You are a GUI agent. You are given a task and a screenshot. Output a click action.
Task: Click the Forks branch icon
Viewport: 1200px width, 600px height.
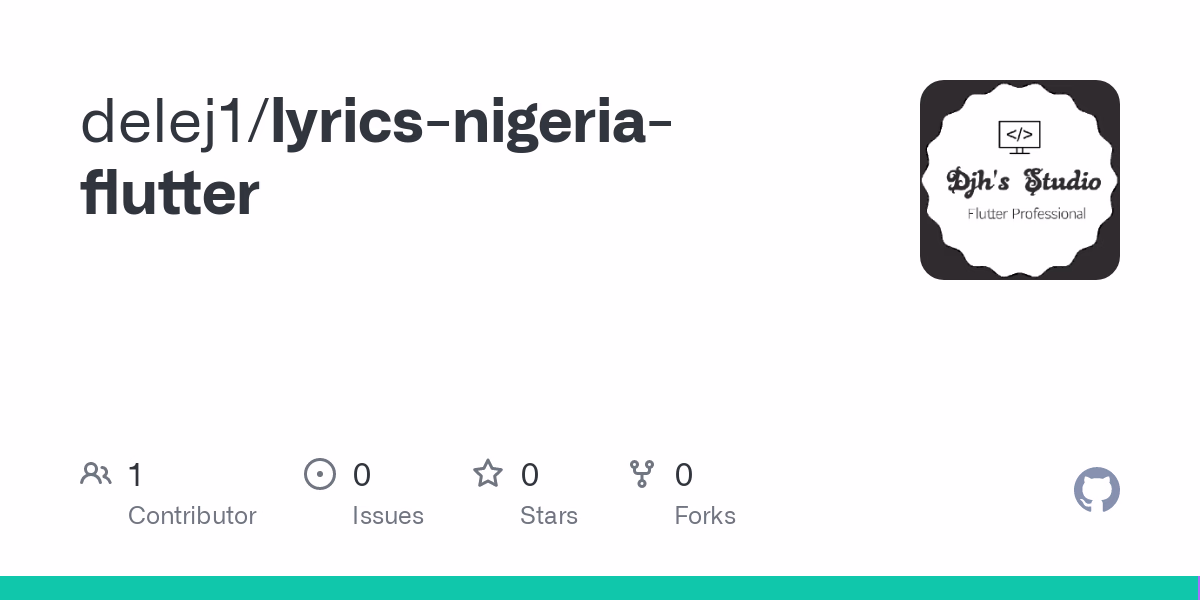(642, 474)
